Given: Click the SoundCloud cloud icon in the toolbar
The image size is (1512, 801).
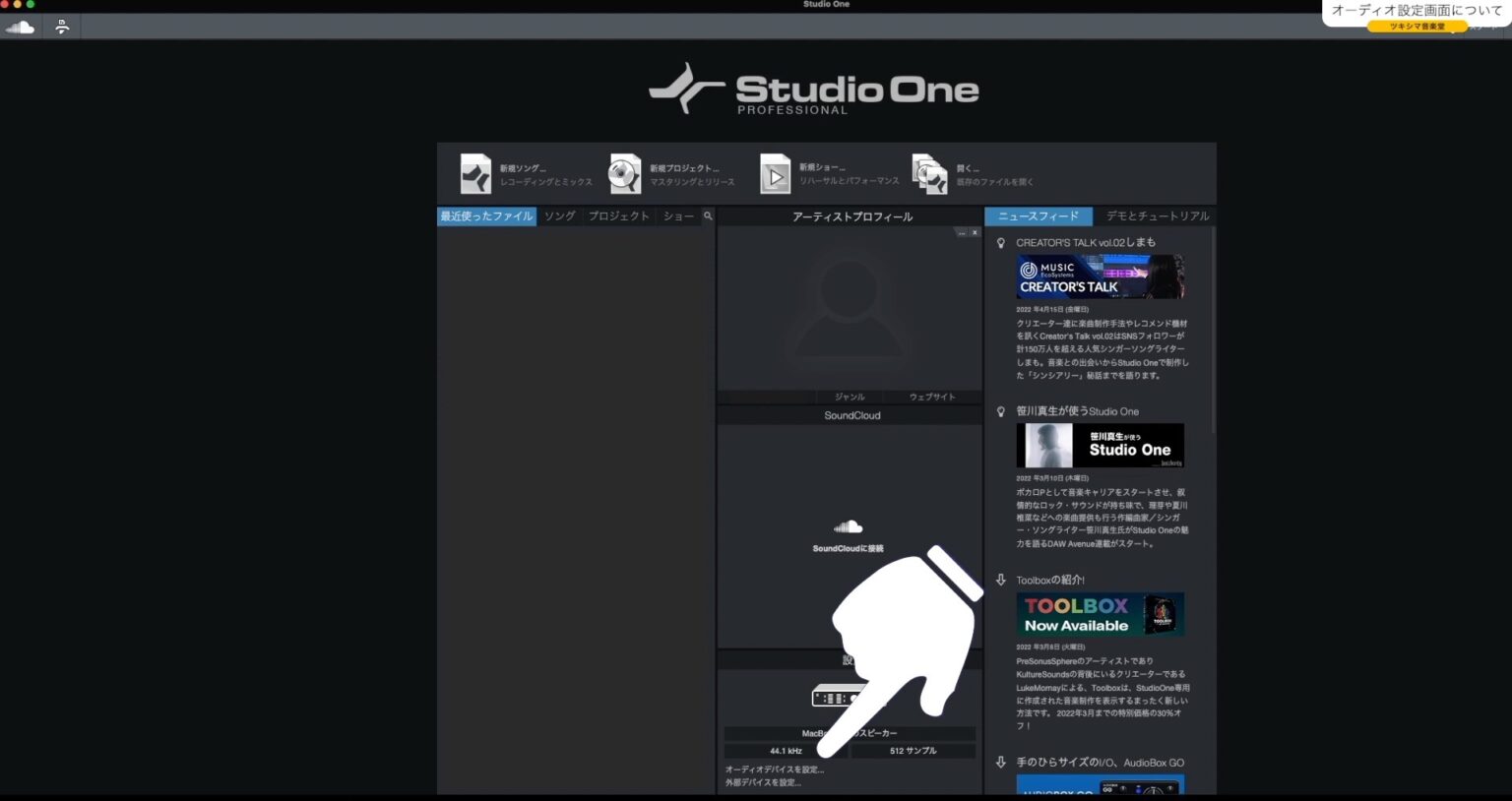Looking at the screenshot, I should point(20,27).
